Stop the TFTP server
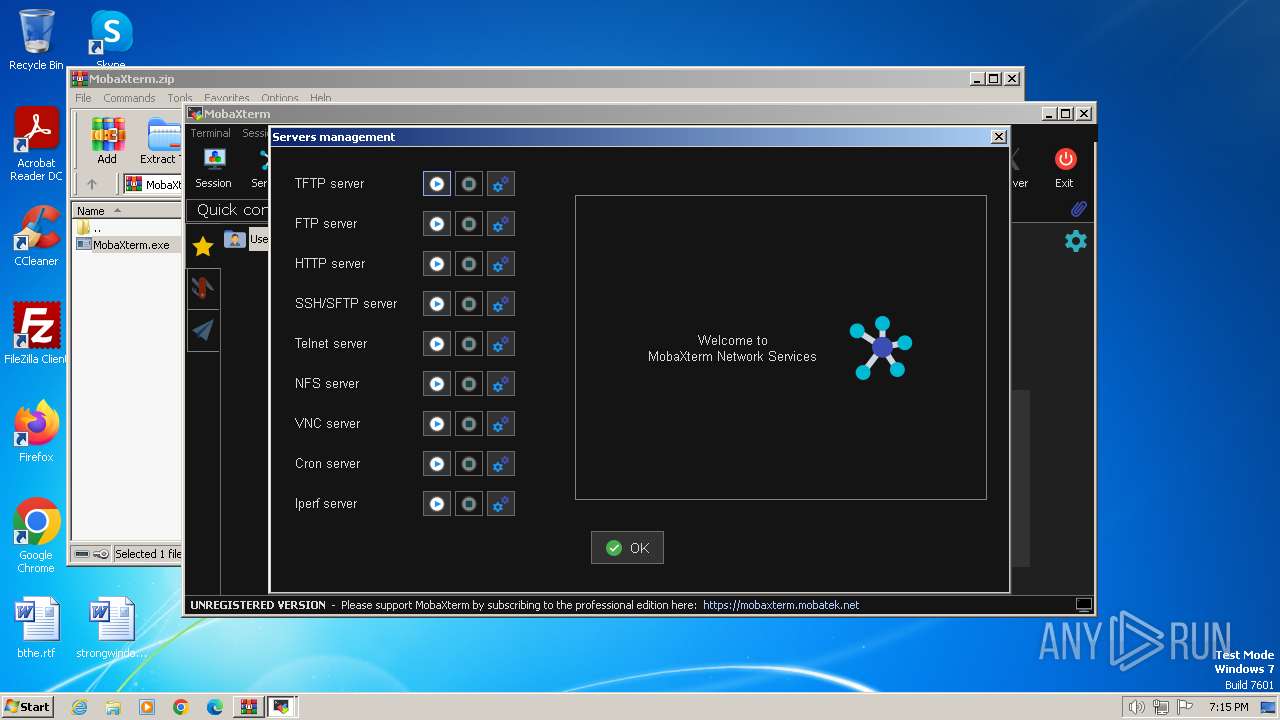This screenshot has height=720, width=1280. click(x=469, y=184)
